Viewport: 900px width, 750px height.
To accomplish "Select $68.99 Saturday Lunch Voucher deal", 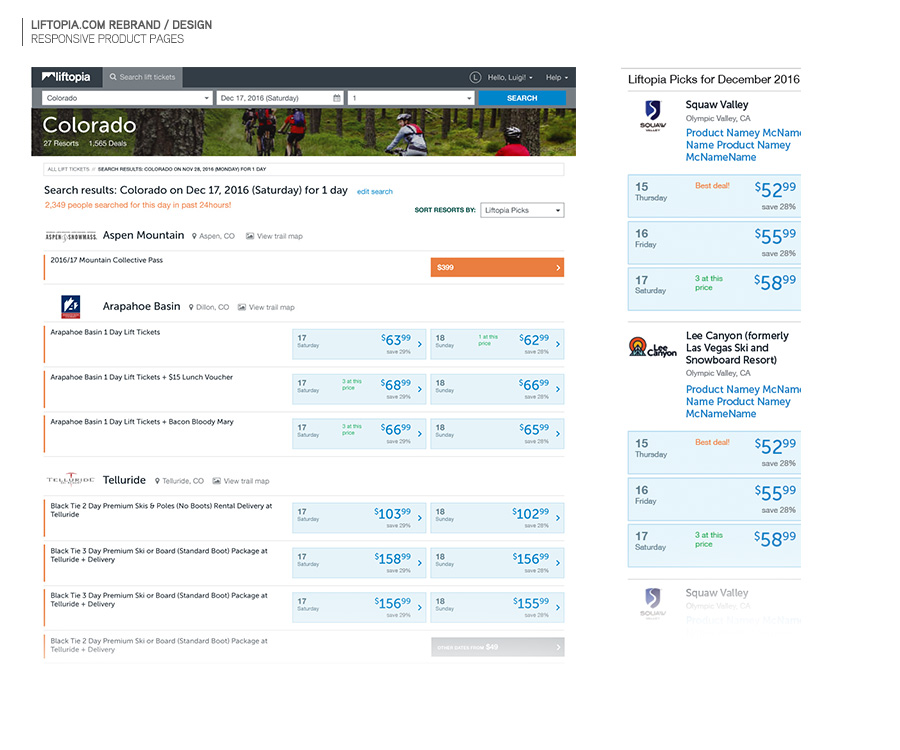I will [359, 389].
